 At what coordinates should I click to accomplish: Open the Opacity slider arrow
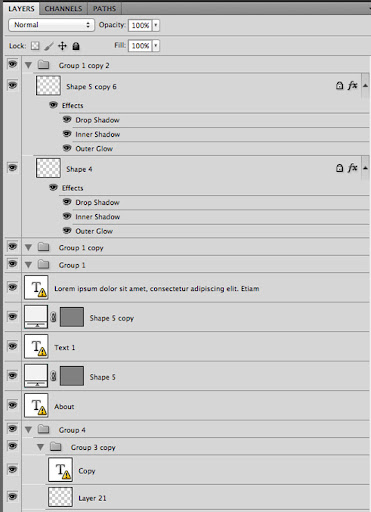pos(156,25)
